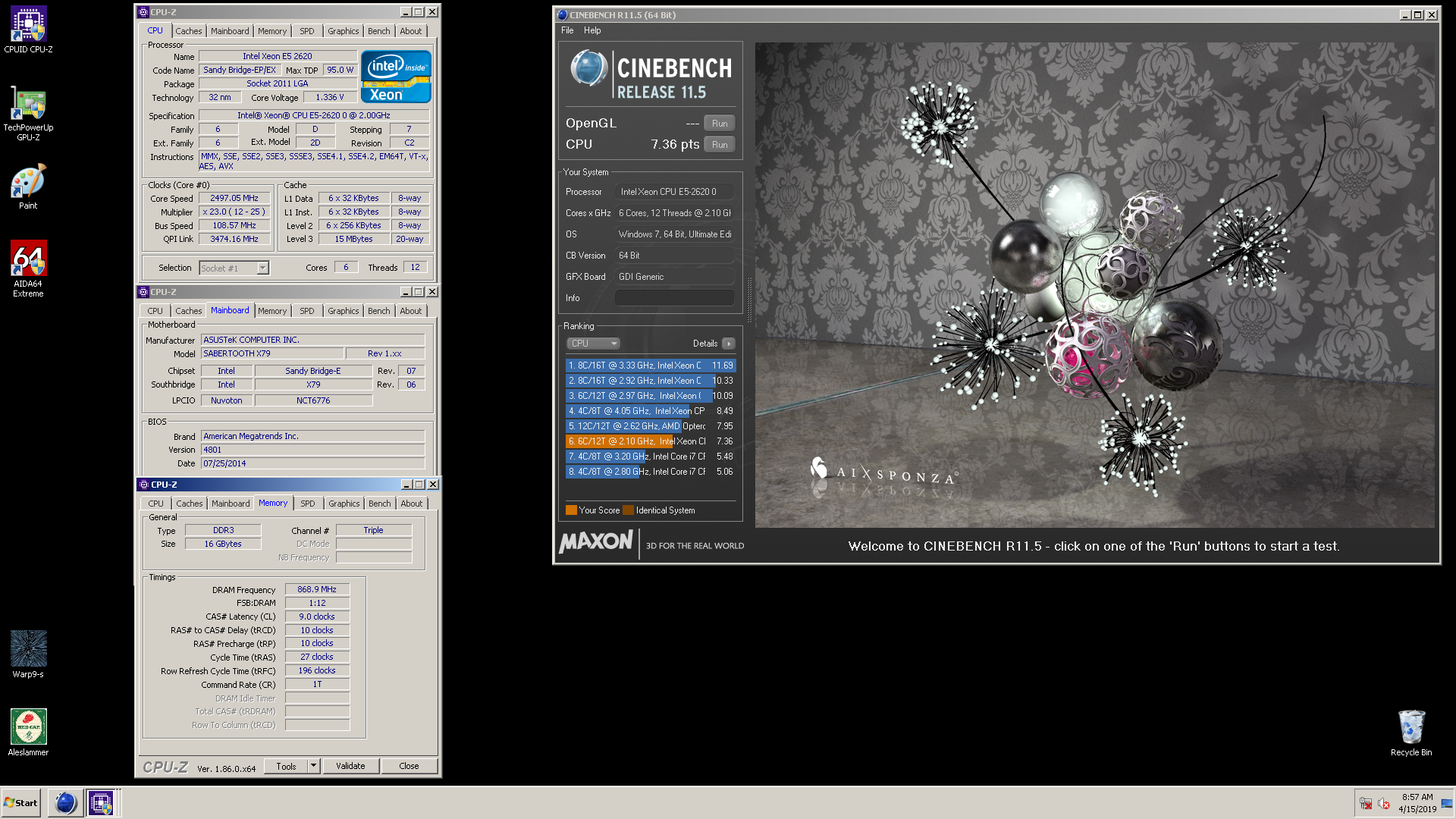The width and height of the screenshot is (1456, 819).
Task: Switch to SPD tab in top CPU-Z window
Action: (306, 31)
